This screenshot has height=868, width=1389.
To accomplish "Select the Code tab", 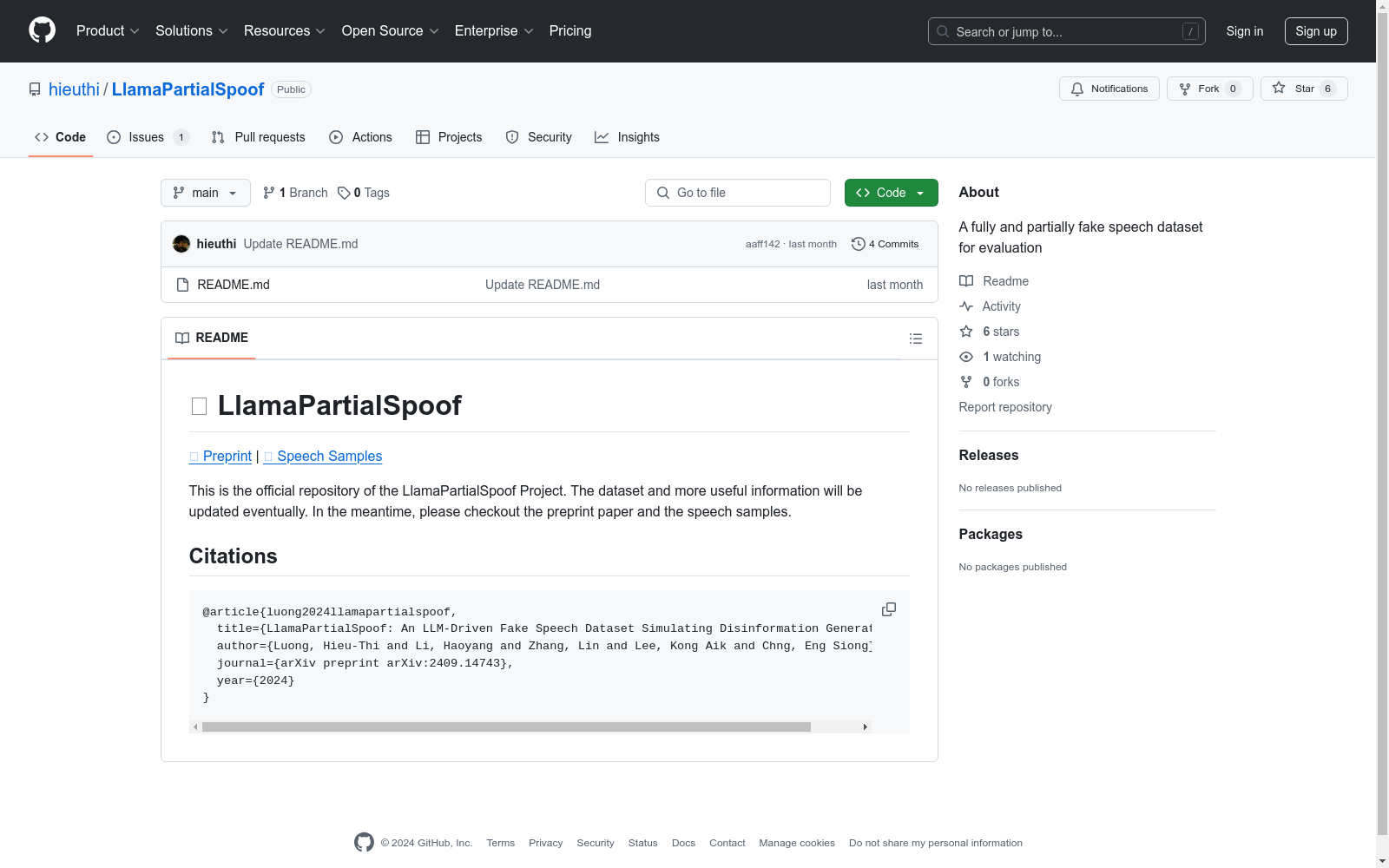I will pyautogui.click(x=61, y=137).
